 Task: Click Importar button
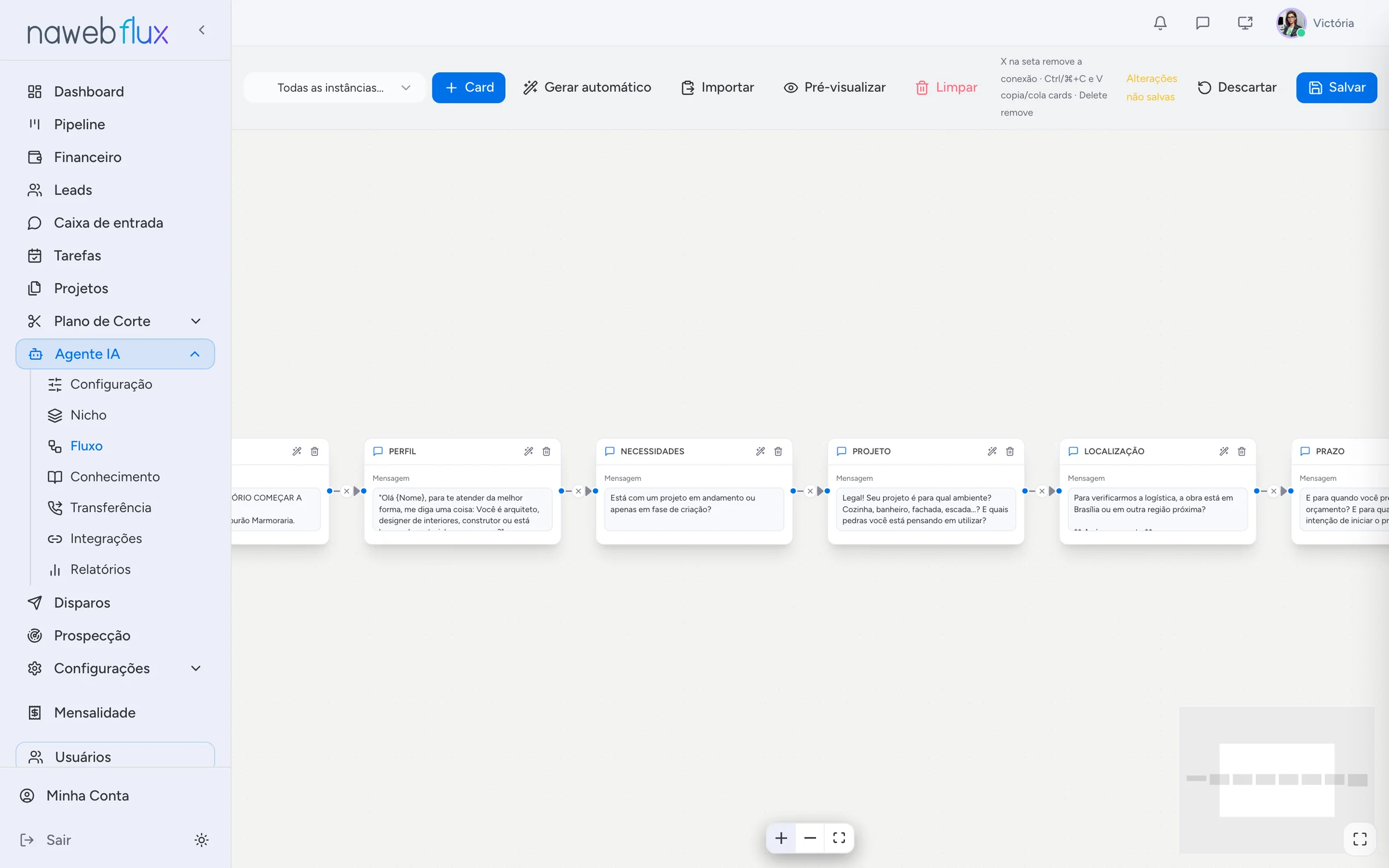718,88
